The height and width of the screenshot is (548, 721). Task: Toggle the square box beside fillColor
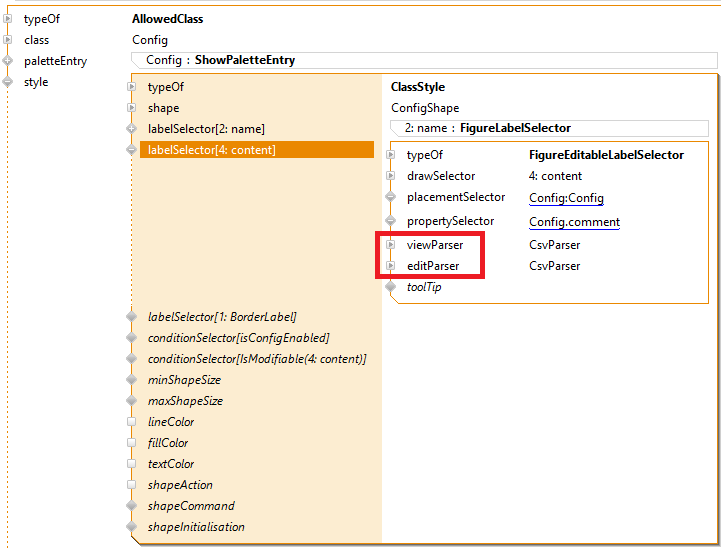(x=131, y=443)
